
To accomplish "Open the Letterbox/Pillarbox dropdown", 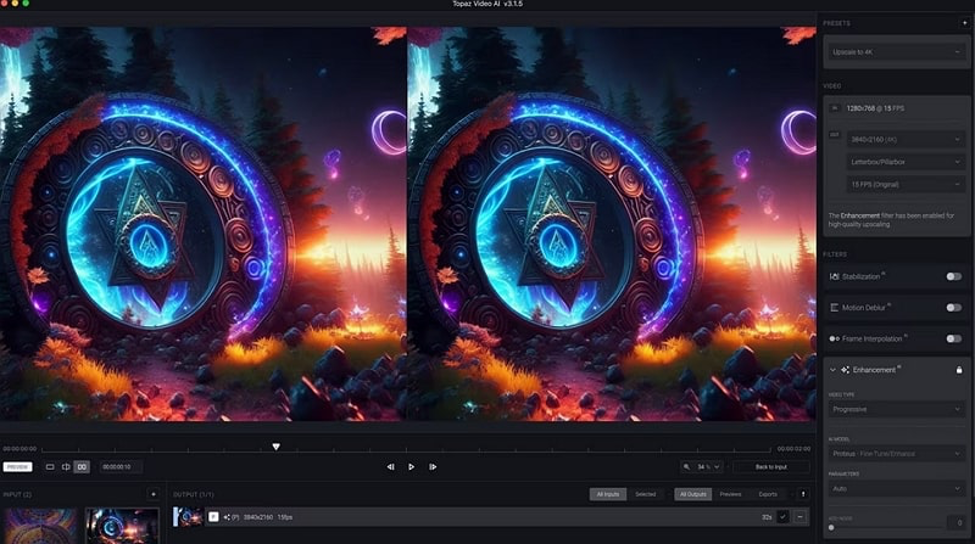I will tap(904, 161).
